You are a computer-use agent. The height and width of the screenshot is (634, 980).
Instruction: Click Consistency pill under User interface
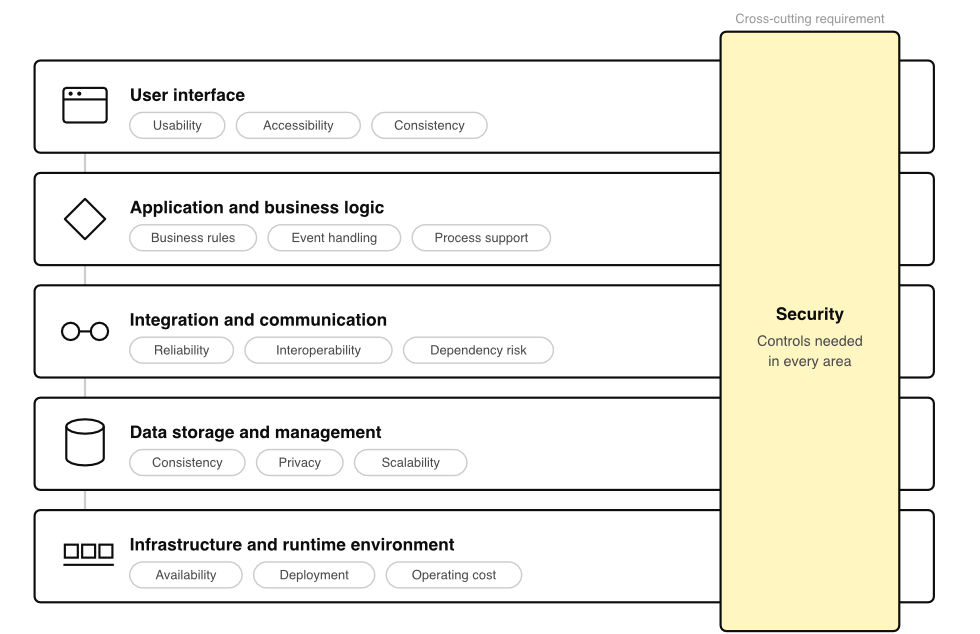[x=429, y=125]
